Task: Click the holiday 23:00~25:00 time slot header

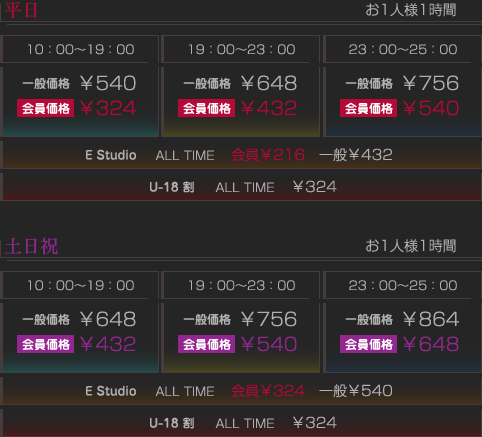Action: [403, 285]
